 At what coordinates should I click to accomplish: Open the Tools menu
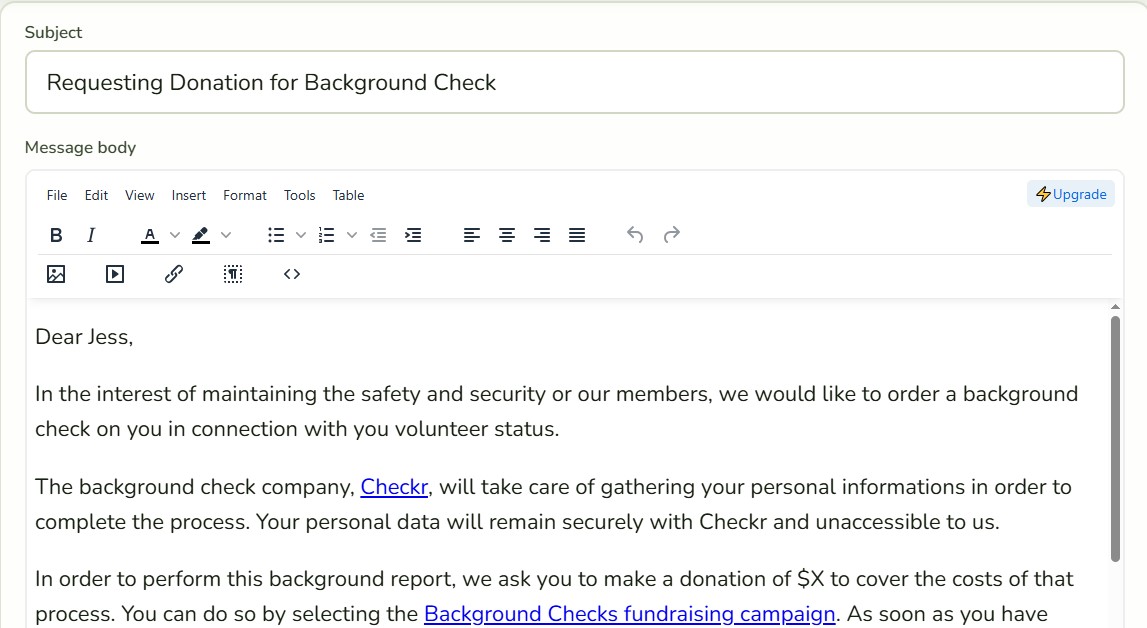coord(300,195)
